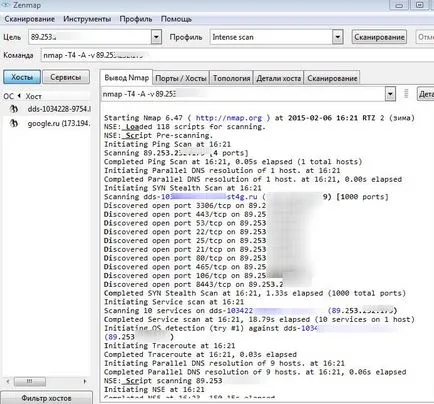
Task: Click the sort arrow next to ОС column header
Action: [19, 96]
